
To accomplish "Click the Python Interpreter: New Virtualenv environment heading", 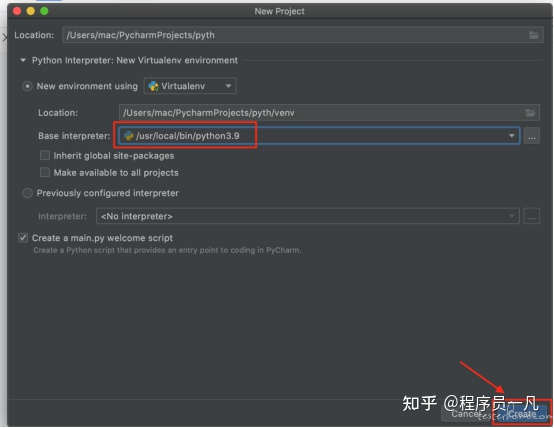I will pos(135,60).
